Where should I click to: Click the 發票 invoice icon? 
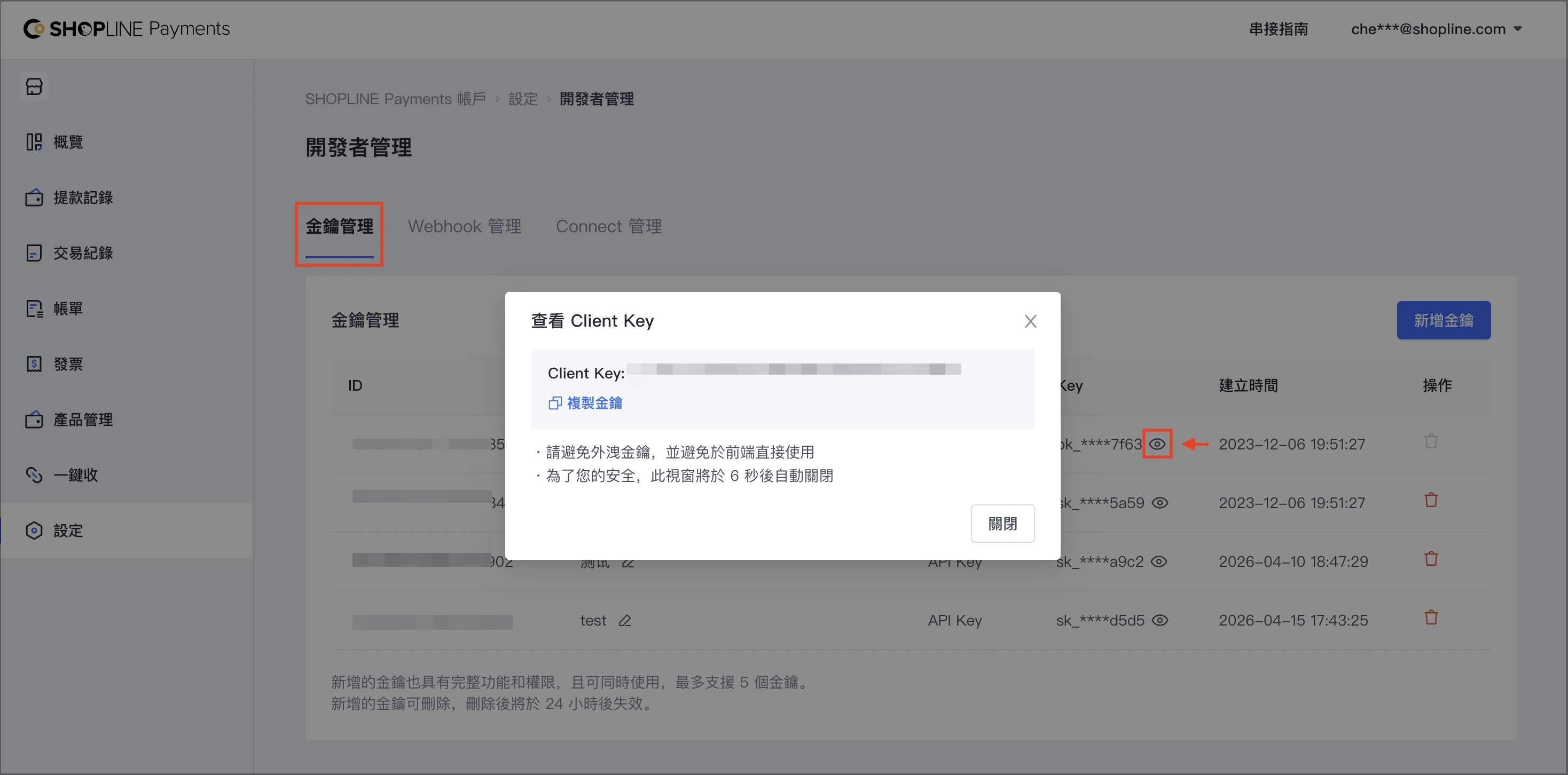[34, 364]
